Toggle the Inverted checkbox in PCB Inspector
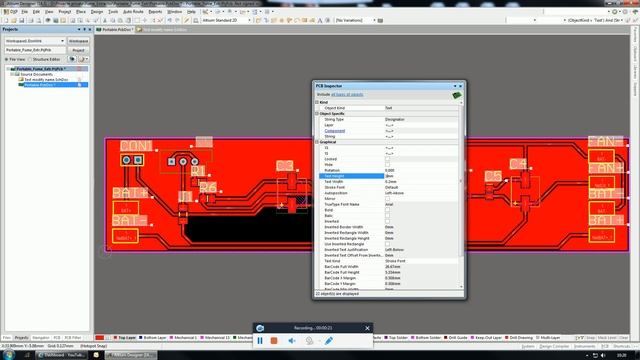The width and height of the screenshot is (640, 360). pos(387,221)
